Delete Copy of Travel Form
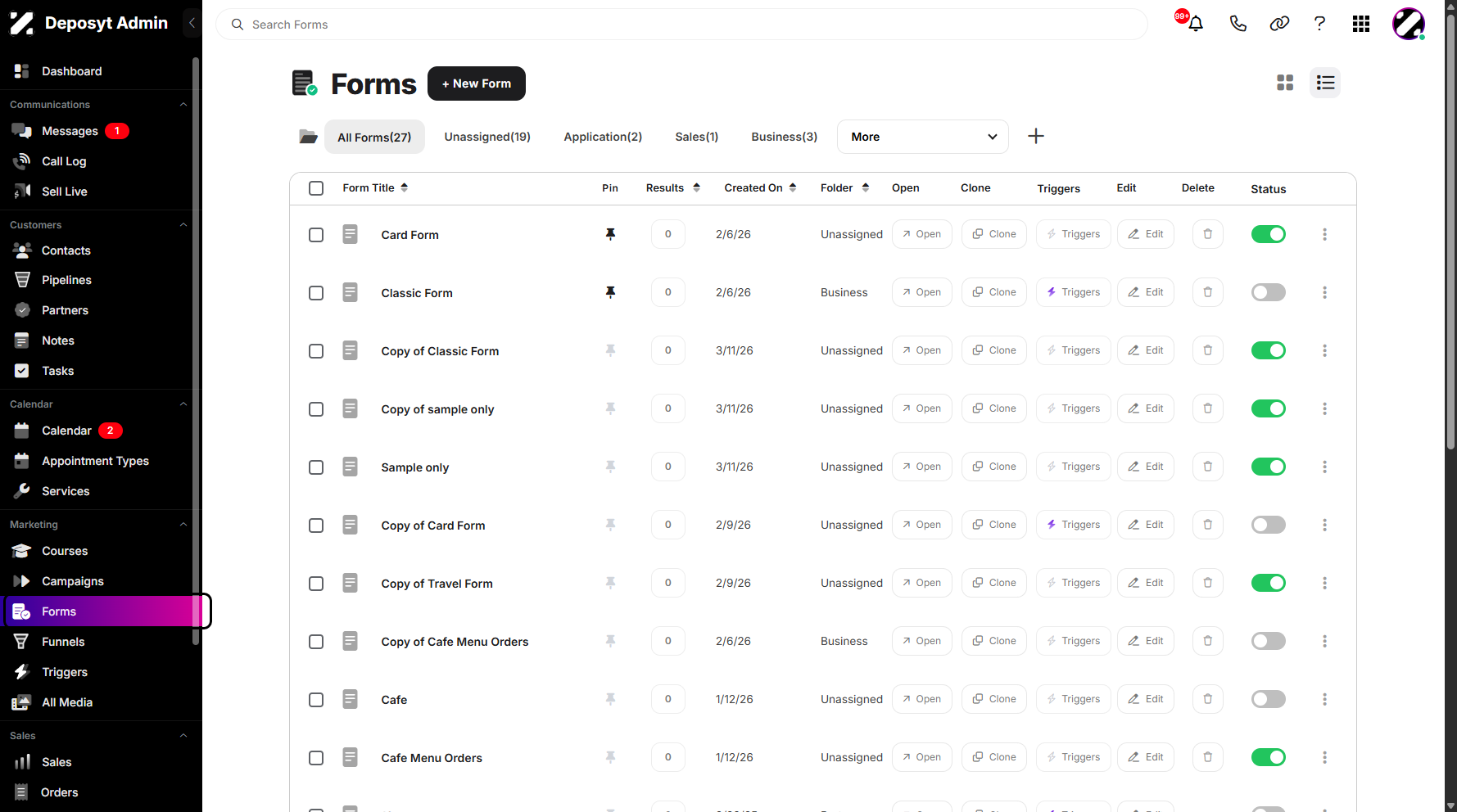 pyautogui.click(x=1207, y=583)
